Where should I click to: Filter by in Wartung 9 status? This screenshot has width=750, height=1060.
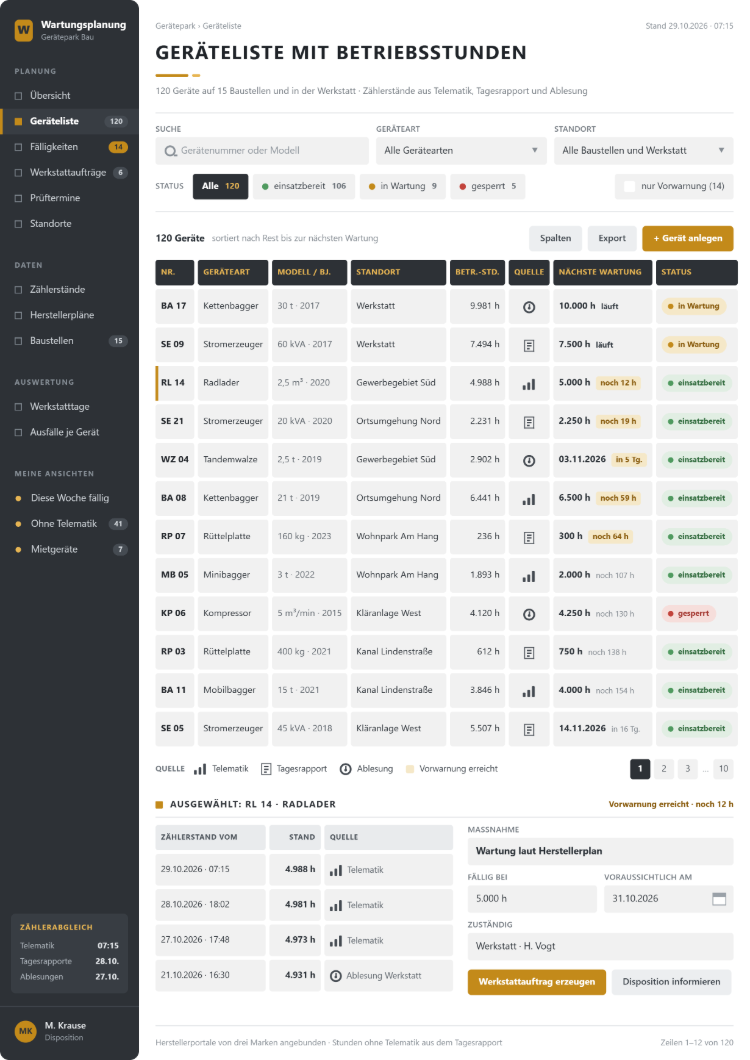click(402, 186)
